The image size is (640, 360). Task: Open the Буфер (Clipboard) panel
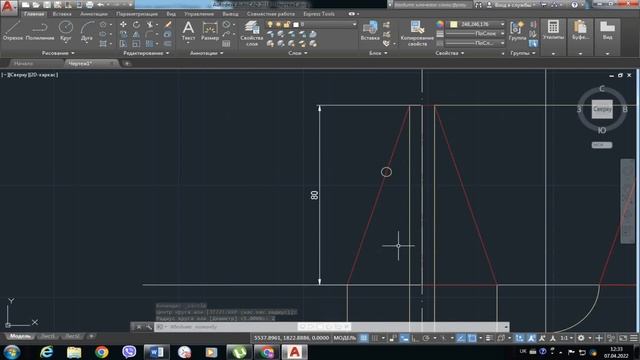pyautogui.click(x=580, y=31)
